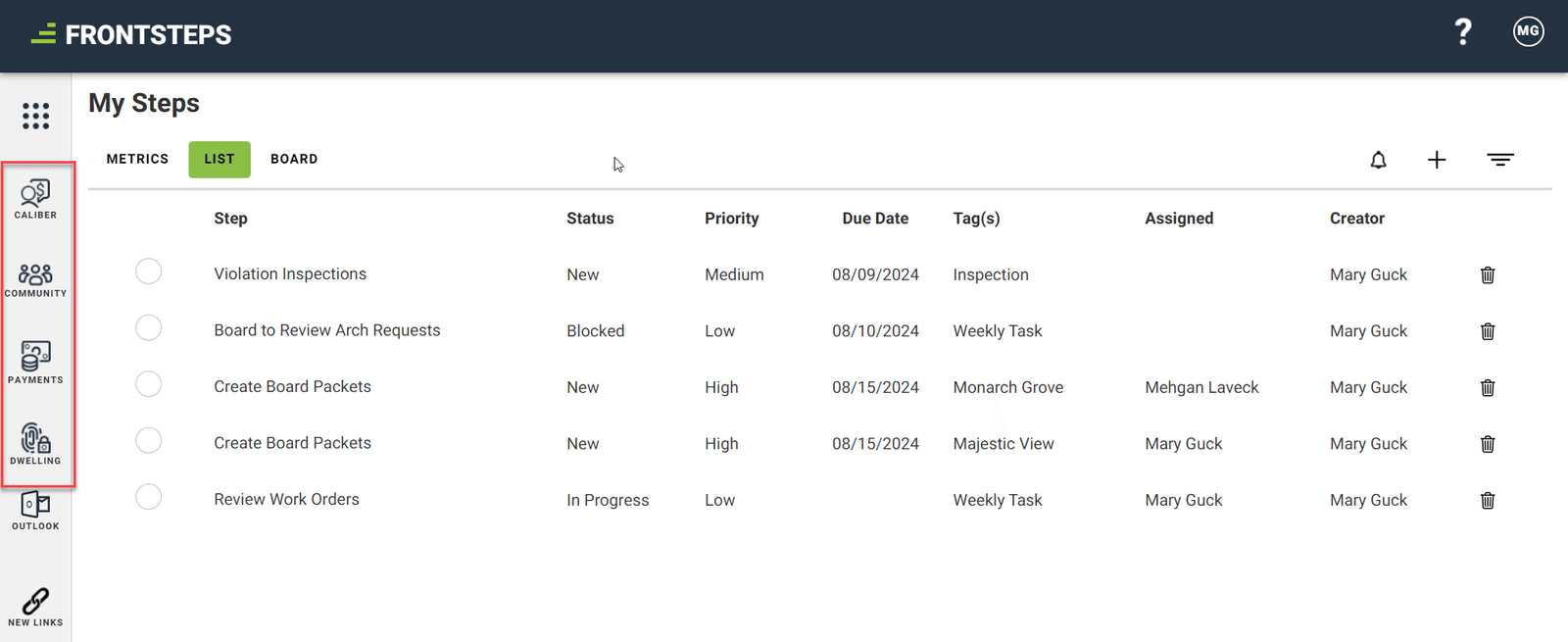1568x642 pixels.
Task: Sort by the Tag(s) column header
Action: (976, 219)
